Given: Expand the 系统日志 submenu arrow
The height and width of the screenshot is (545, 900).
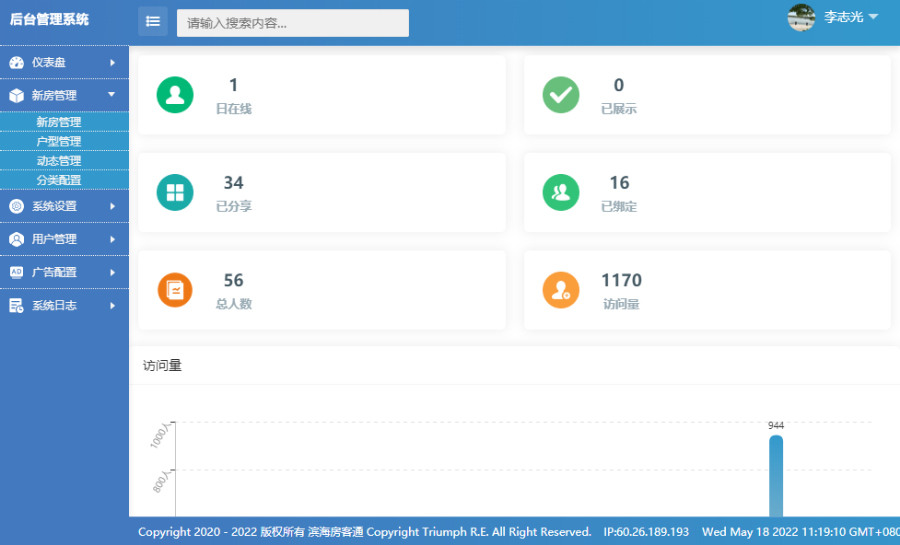Looking at the screenshot, I should tap(112, 306).
